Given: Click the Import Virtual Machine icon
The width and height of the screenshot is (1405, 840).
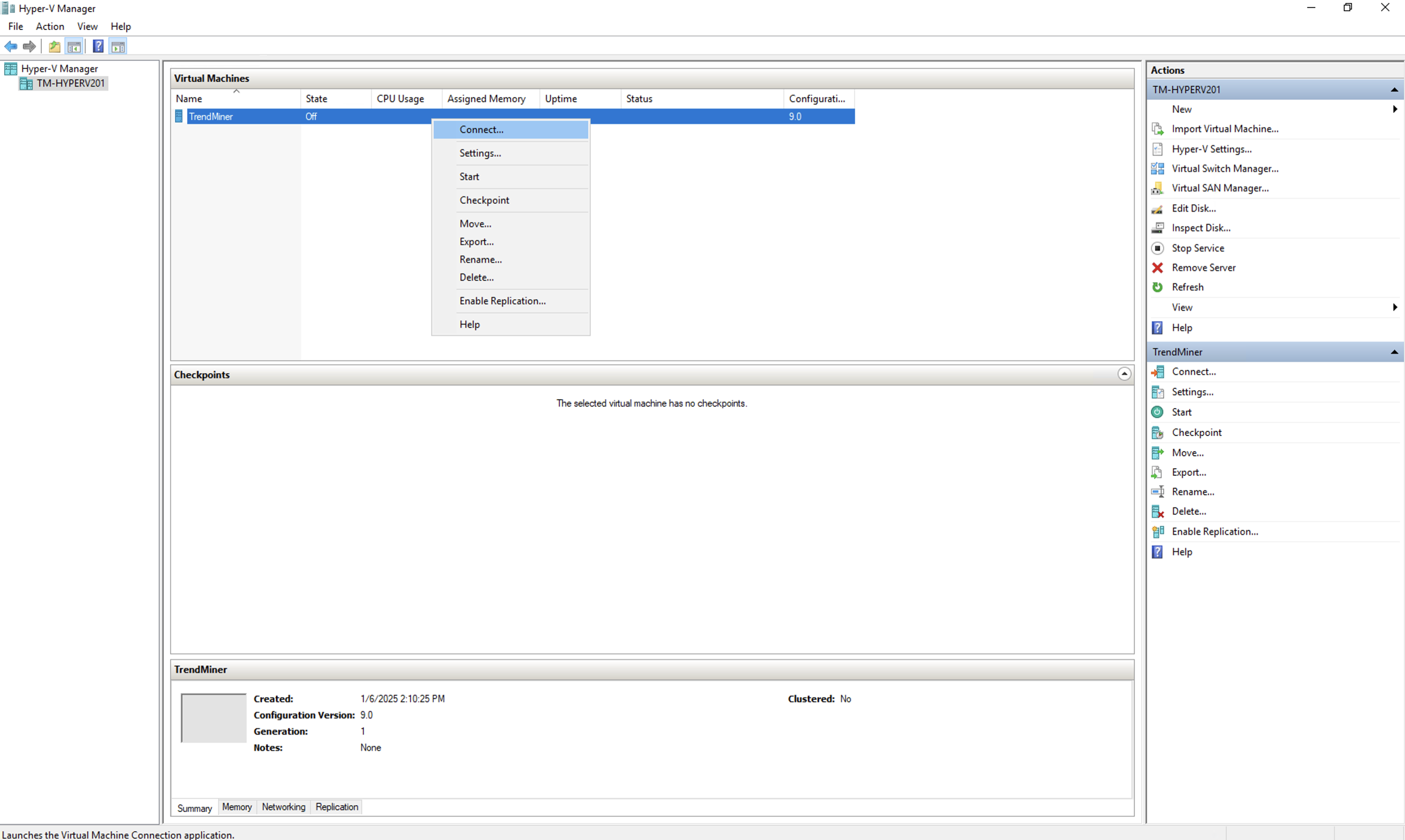Looking at the screenshot, I should (x=1158, y=129).
